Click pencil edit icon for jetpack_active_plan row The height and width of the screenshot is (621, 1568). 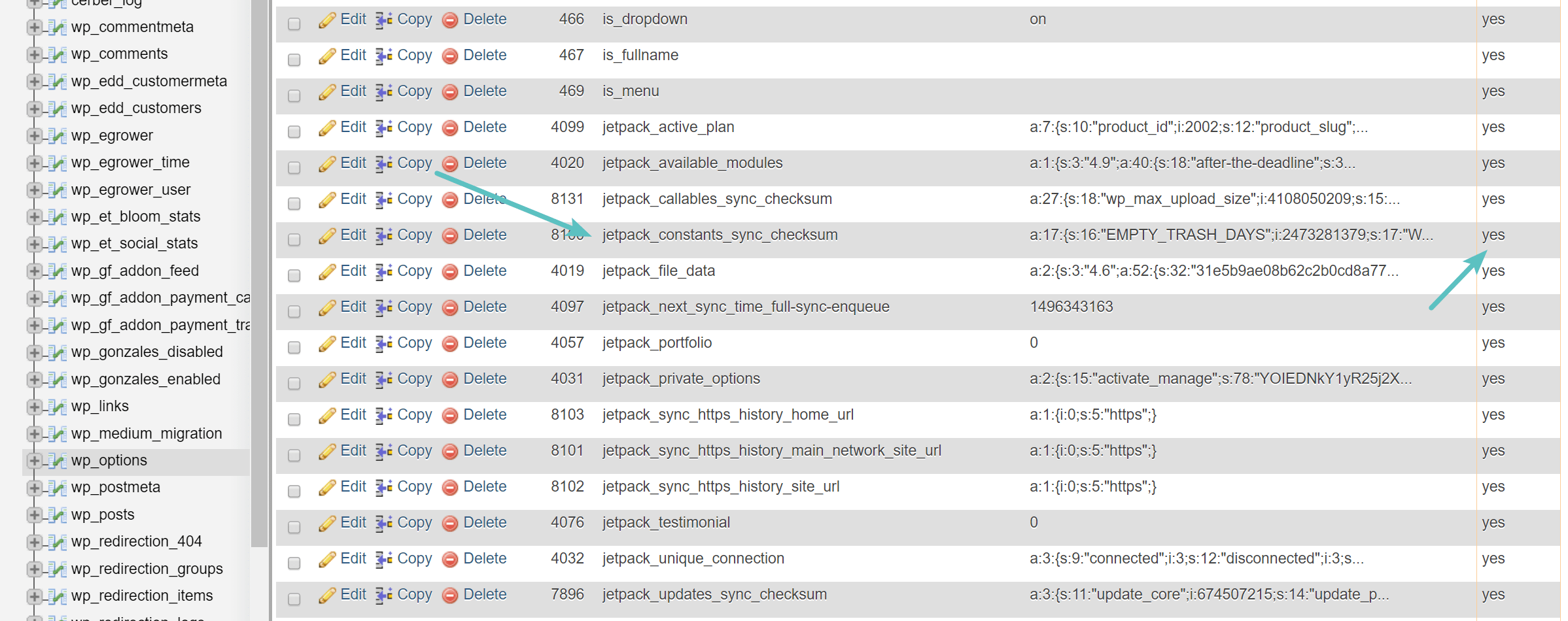[327, 128]
